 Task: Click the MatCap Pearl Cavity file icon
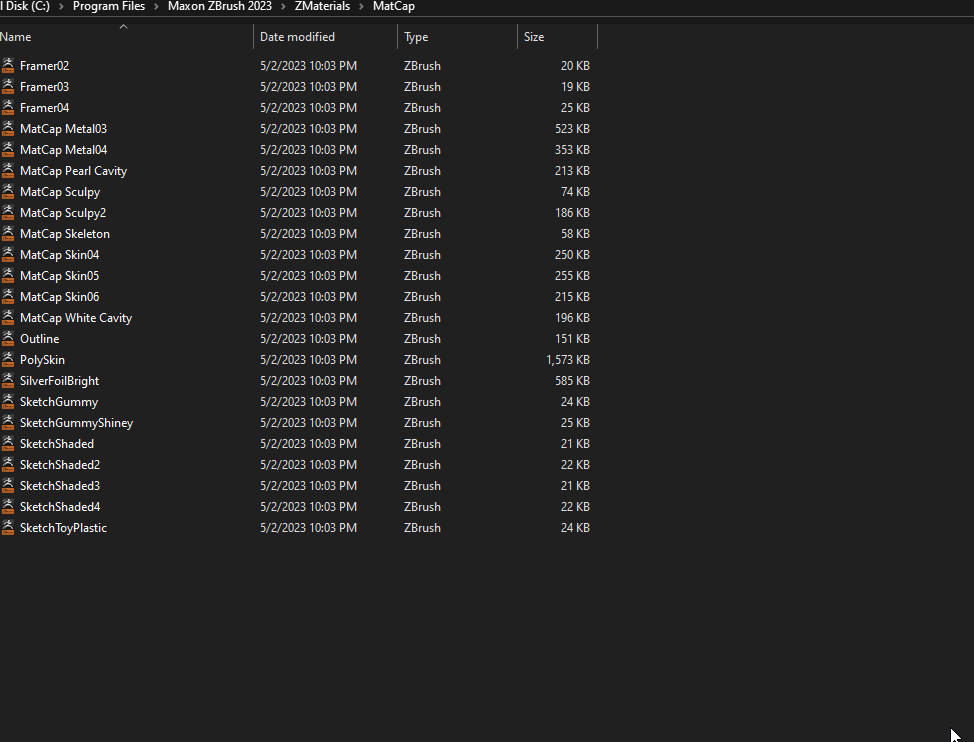click(x=8, y=170)
